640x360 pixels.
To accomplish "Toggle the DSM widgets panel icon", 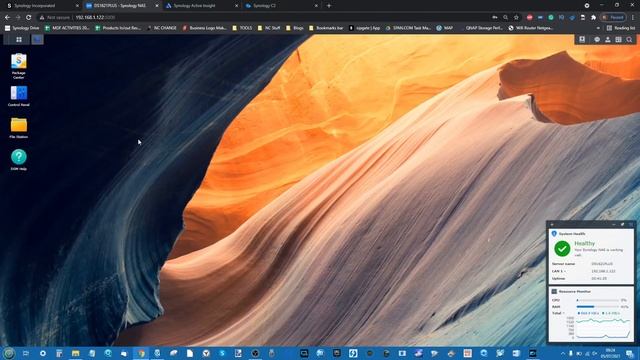I will coord(618,40).
